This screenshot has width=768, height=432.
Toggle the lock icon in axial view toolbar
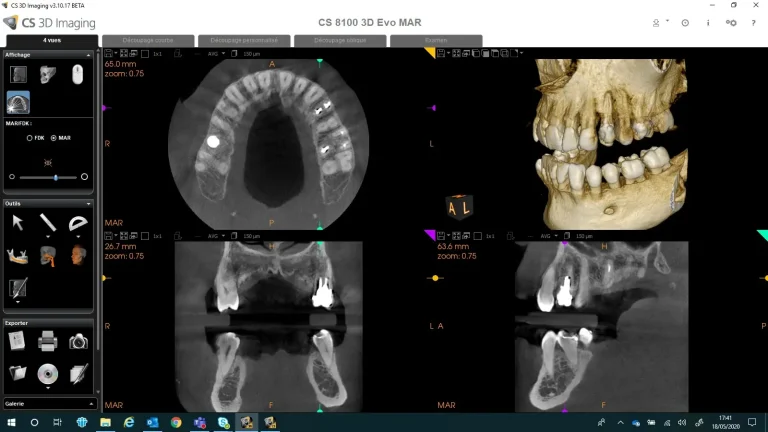177,53
